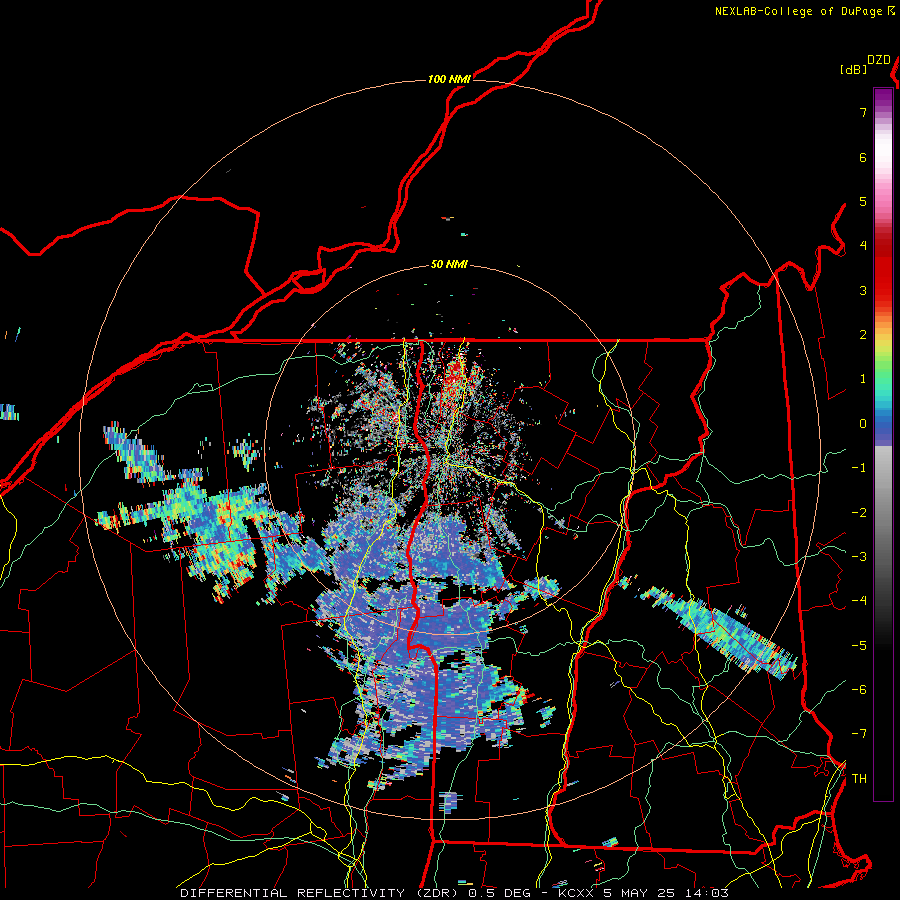900x900 pixels.
Task: Click the ZDR color scale bar
Action: click(883, 444)
